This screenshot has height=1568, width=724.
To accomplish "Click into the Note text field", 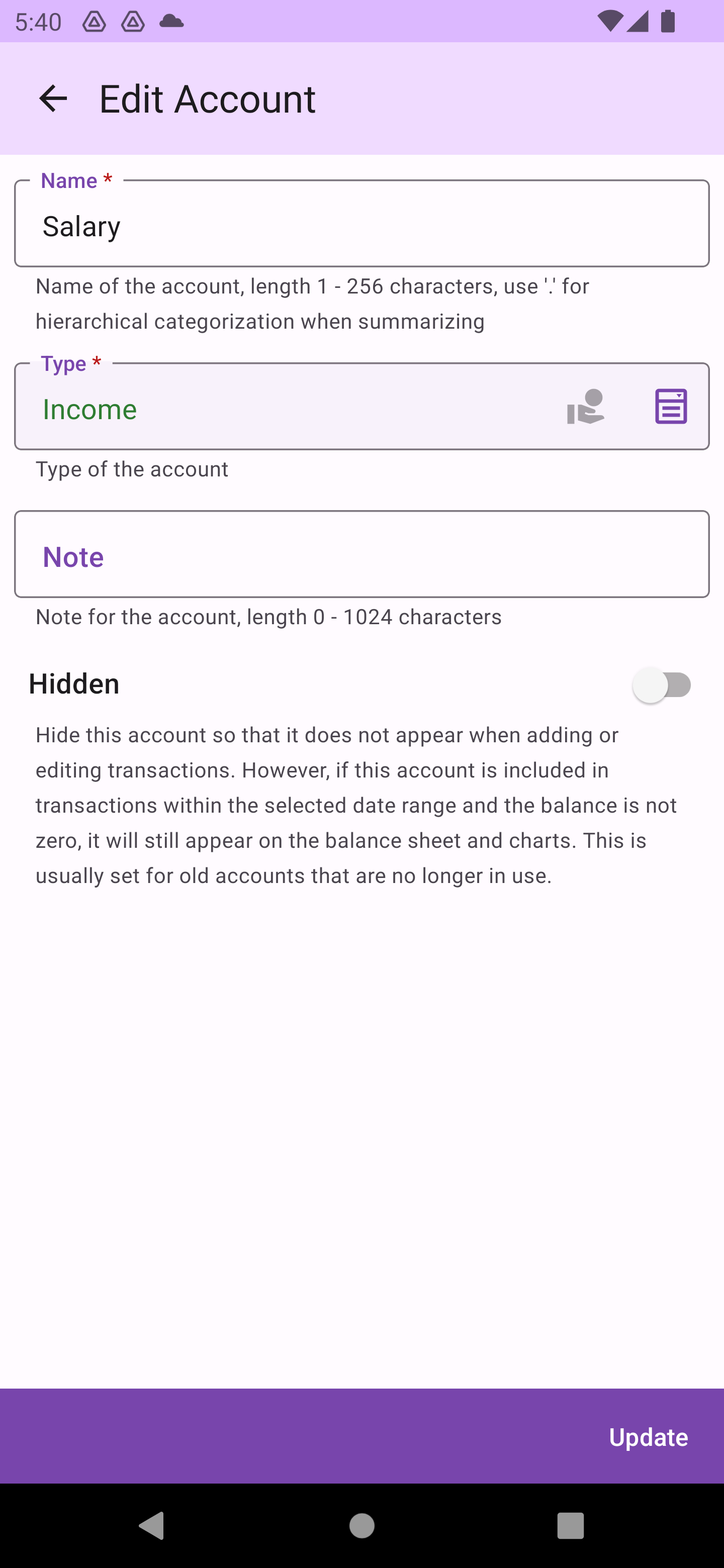I will pyautogui.click(x=361, y=555).
